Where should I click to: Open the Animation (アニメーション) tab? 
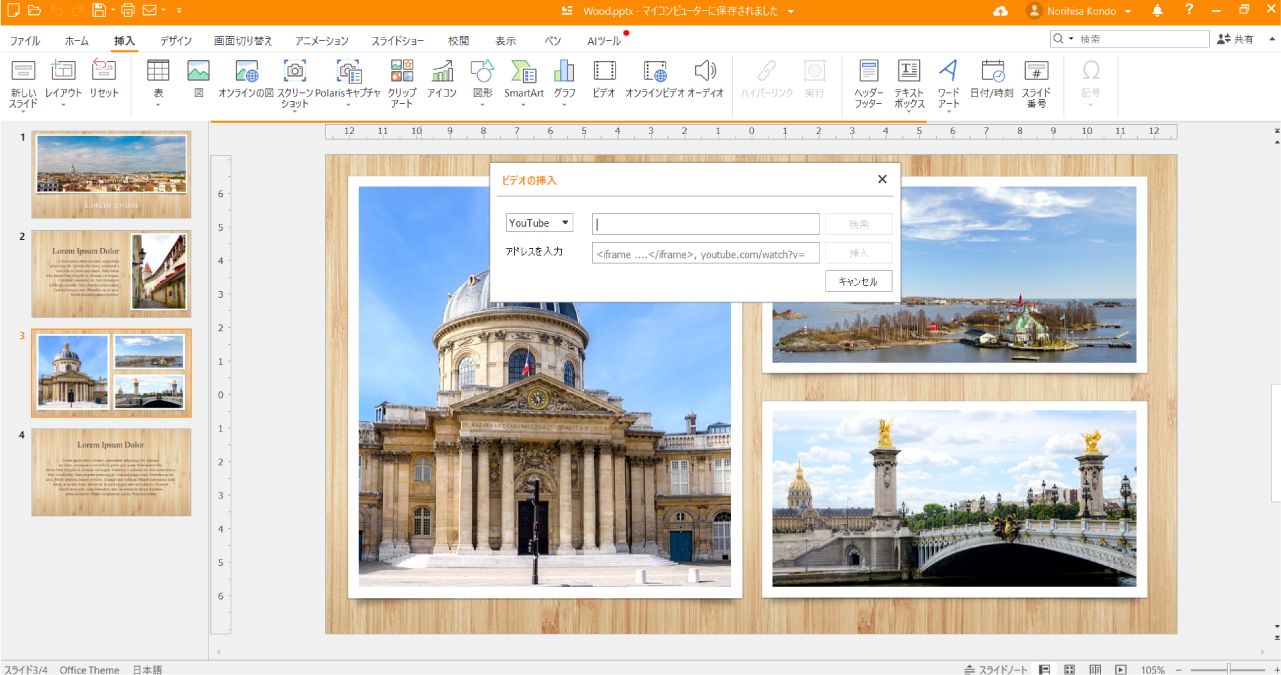point(321,41)
